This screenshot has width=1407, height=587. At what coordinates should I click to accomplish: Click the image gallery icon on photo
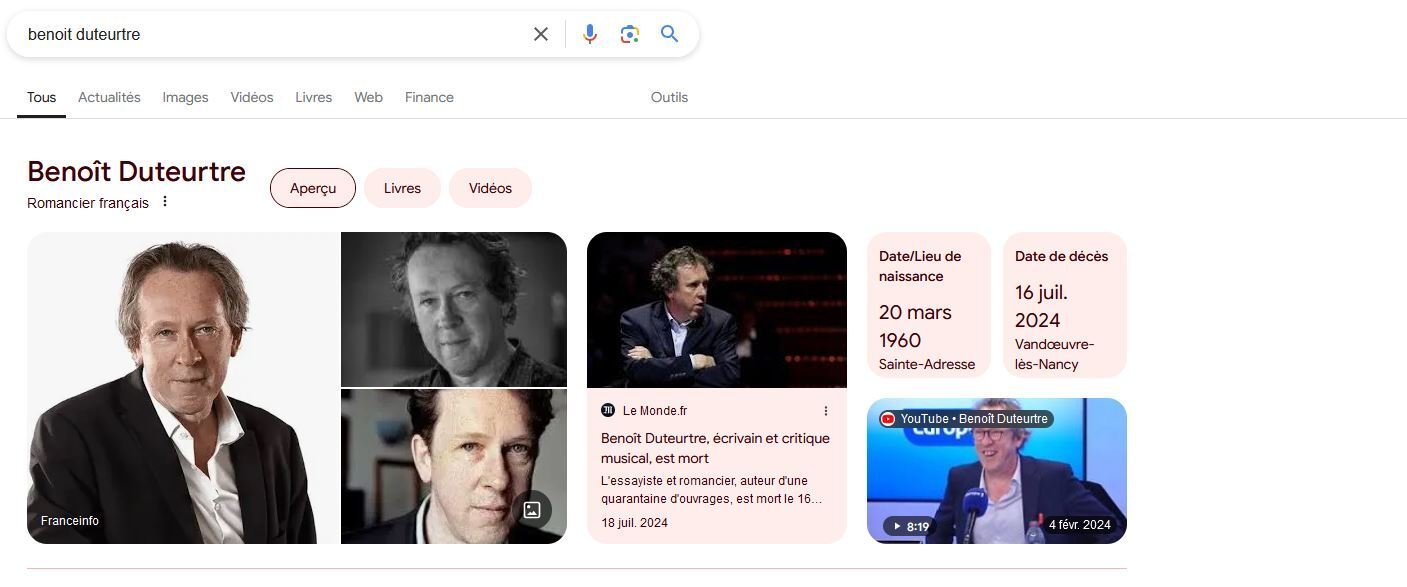coord(532,510)
